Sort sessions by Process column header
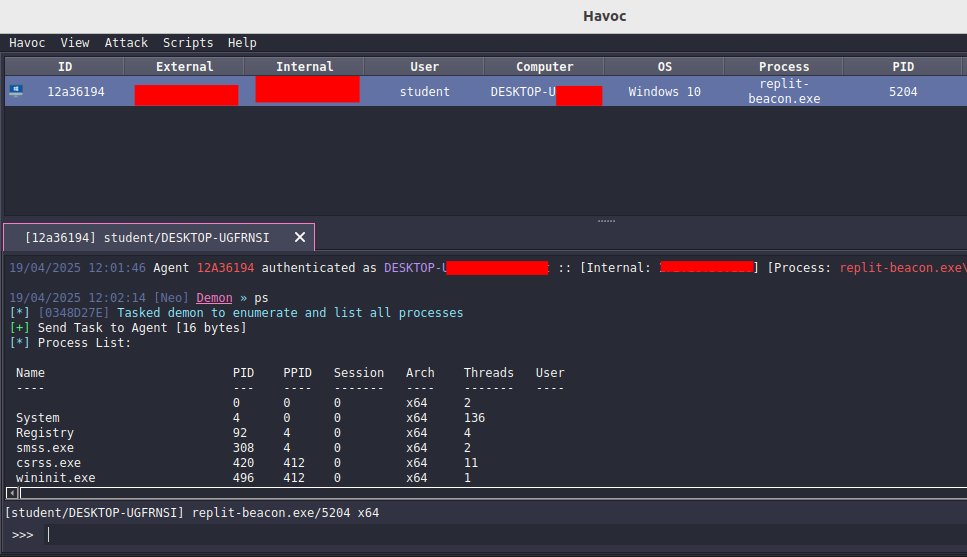The image size is (967, 557). coord(783,67)
